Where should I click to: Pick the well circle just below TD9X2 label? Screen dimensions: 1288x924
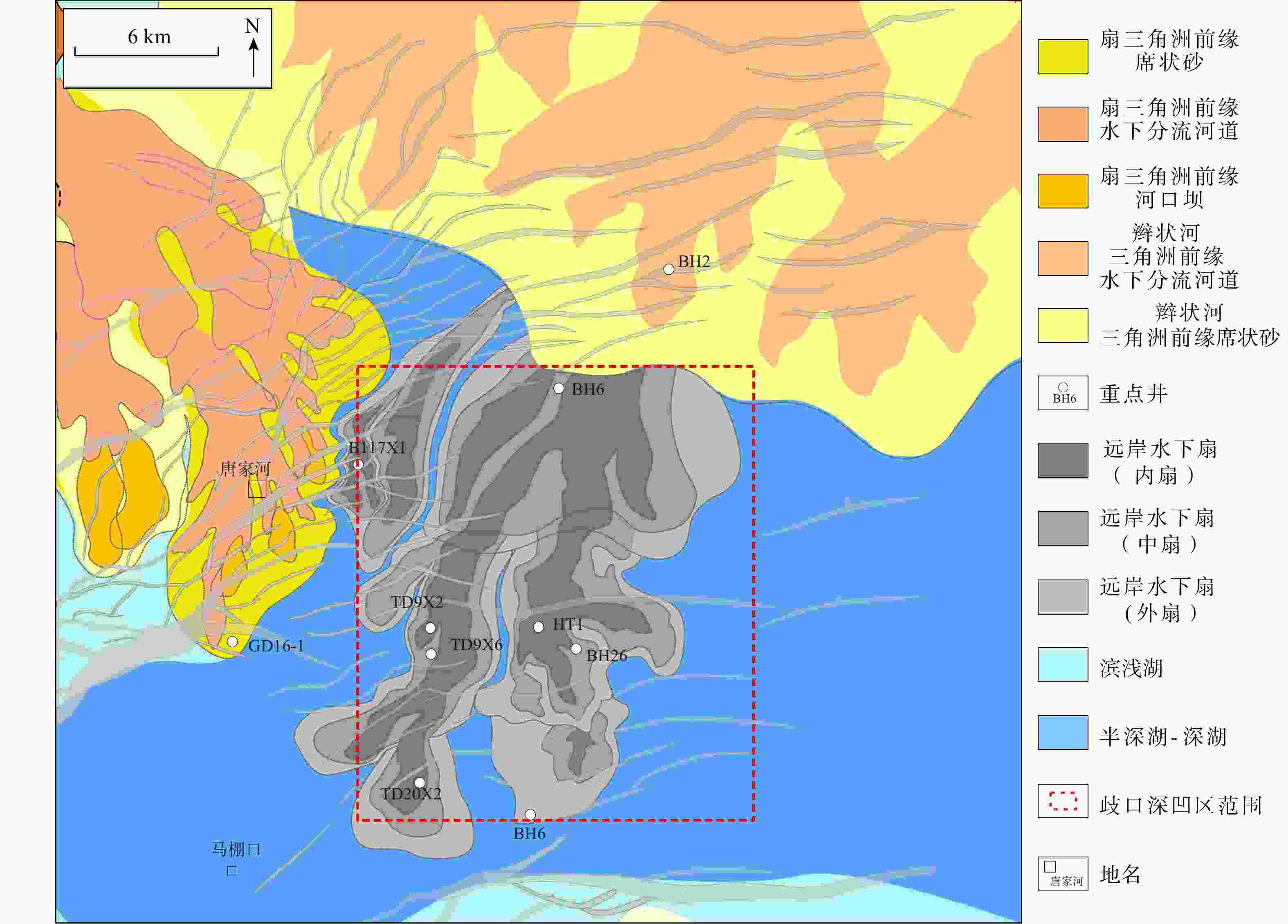coord(431,628)
